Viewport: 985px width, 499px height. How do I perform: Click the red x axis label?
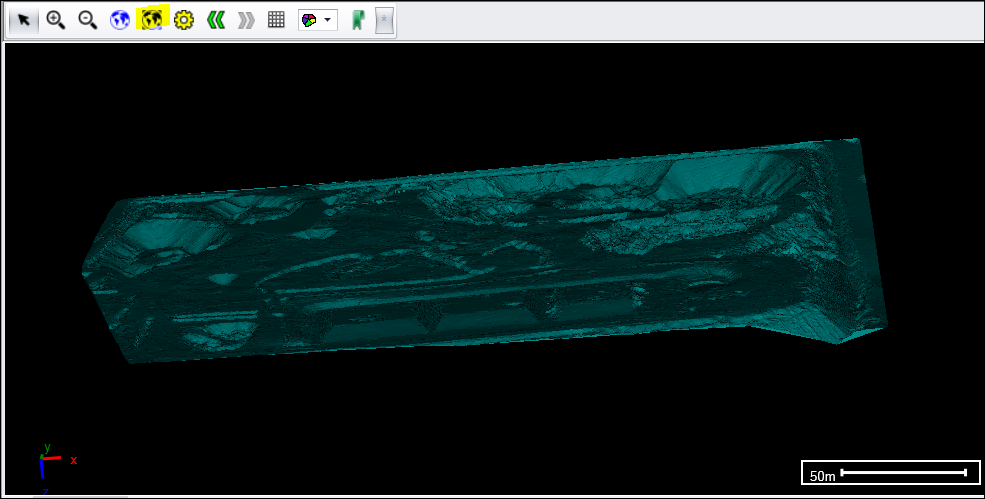(74, 460)
